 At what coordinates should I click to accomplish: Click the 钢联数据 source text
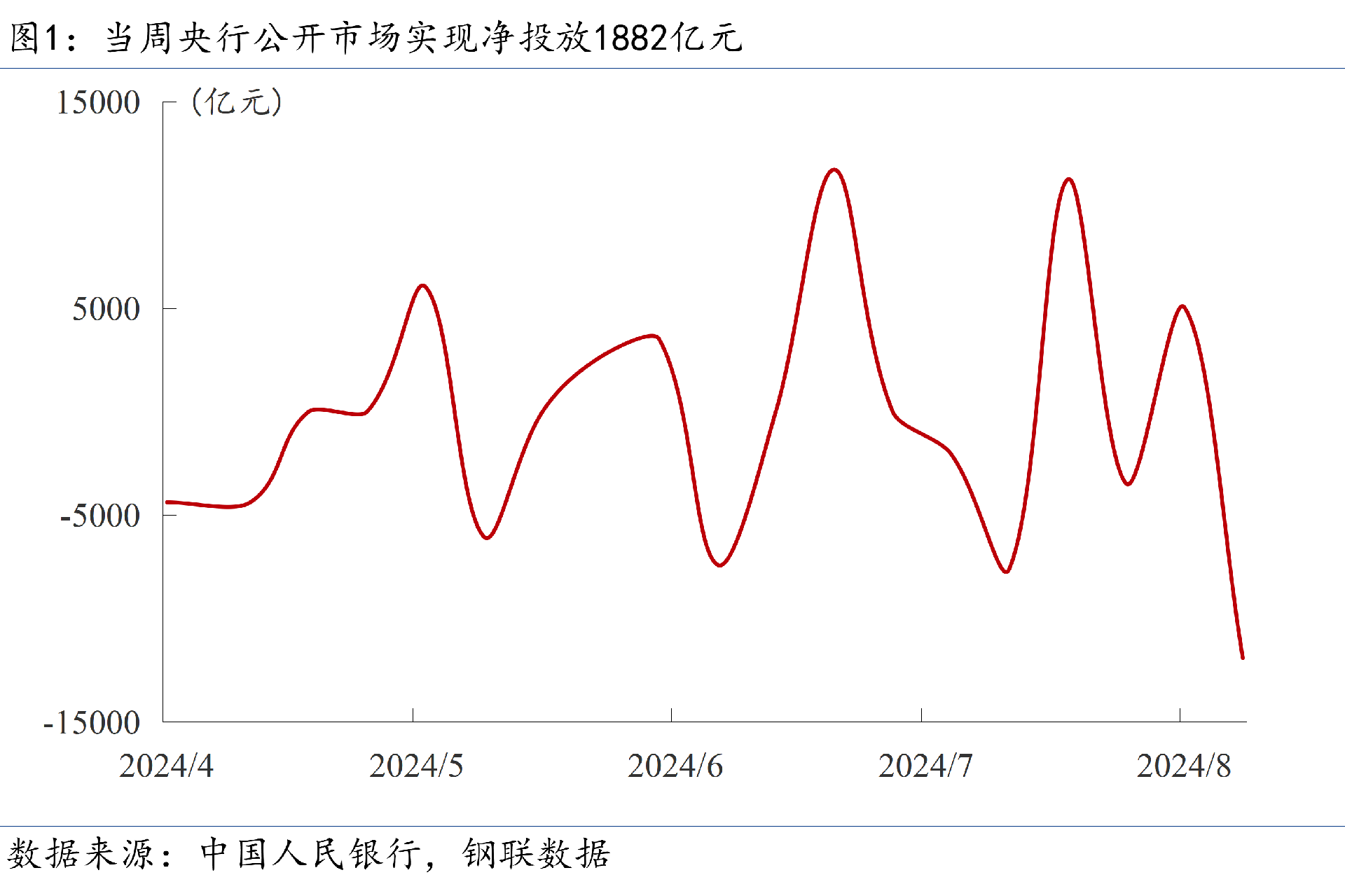(x=536, y=854)
